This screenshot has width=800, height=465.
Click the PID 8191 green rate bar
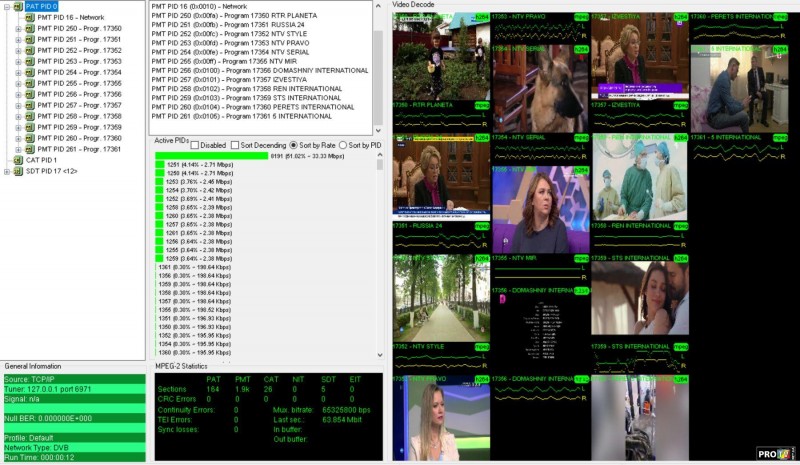pos(211,156)
